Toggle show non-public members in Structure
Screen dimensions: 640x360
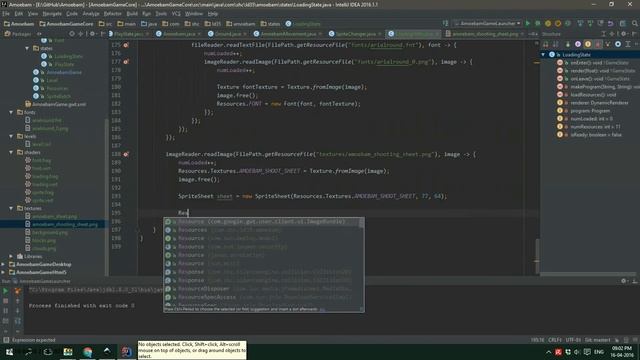(598, 44)
